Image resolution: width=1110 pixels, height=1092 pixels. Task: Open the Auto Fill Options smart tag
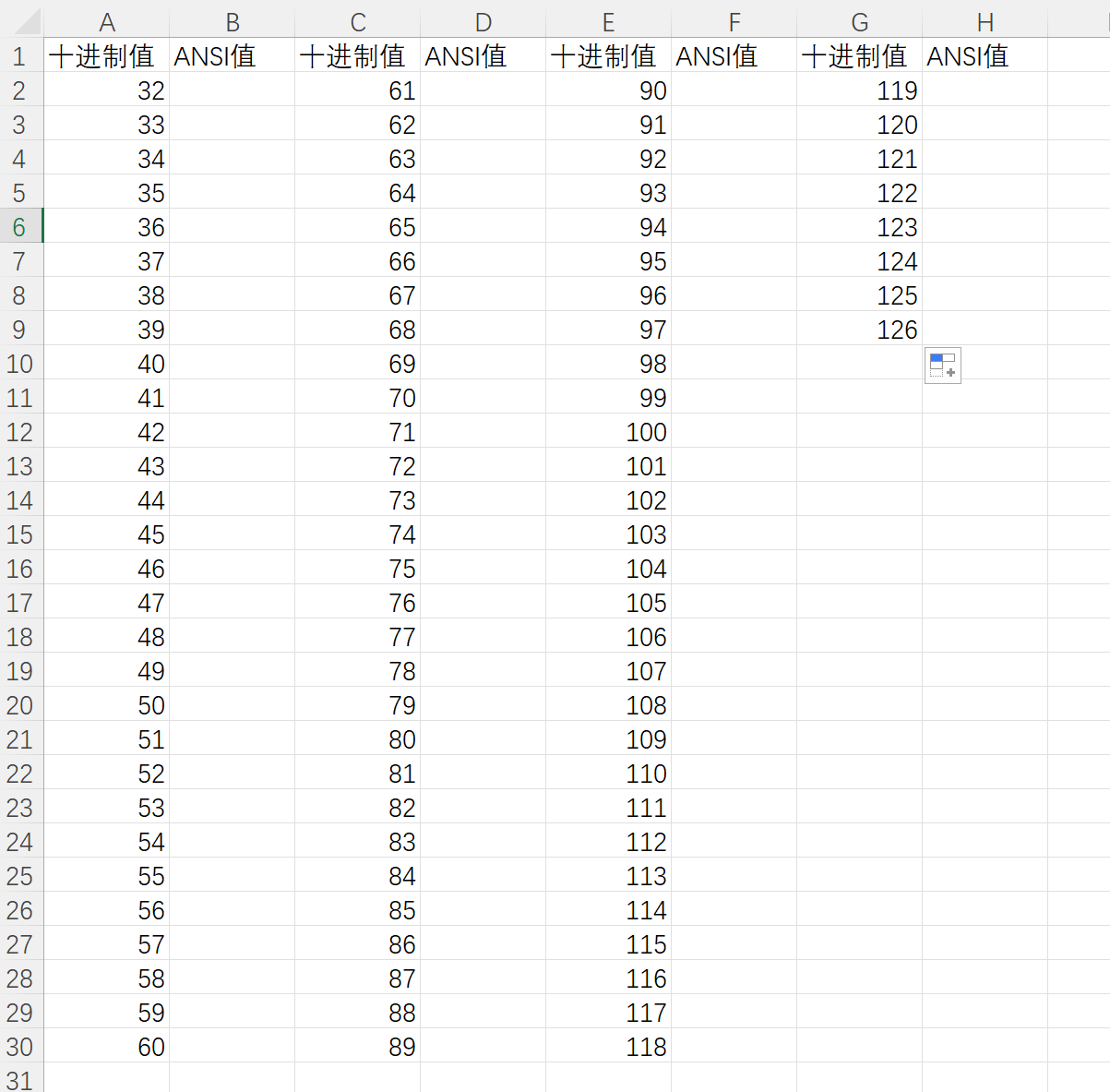[x=942, y=366]
